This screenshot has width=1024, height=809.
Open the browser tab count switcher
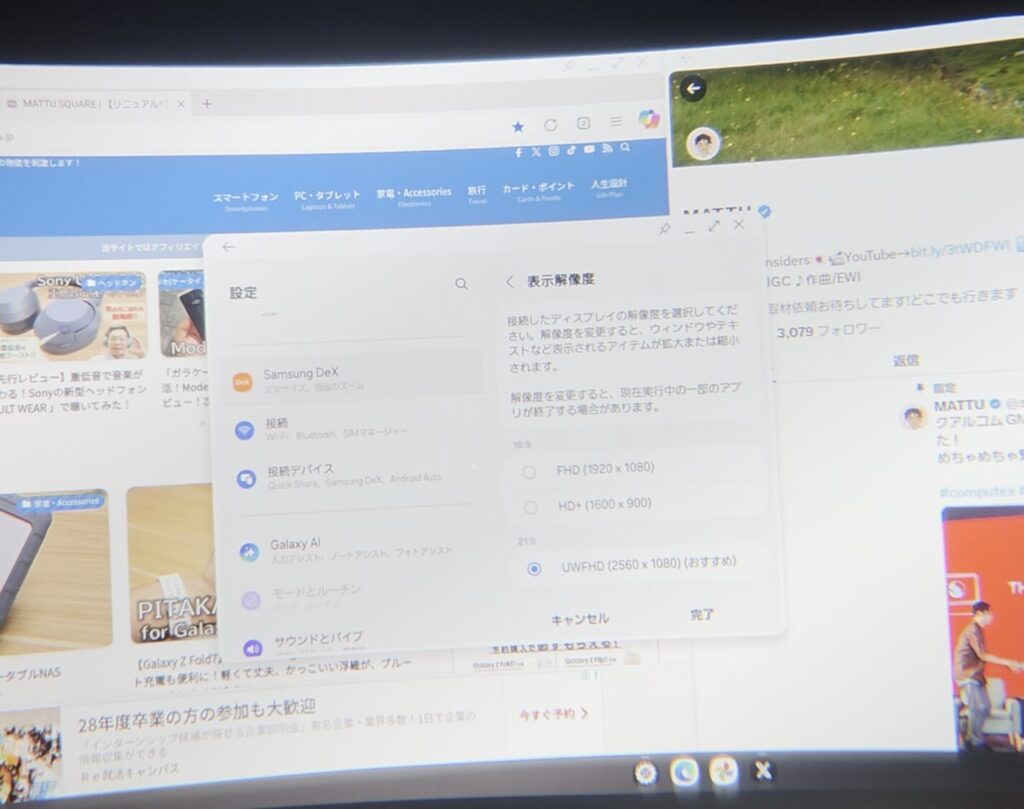point(583,123)
